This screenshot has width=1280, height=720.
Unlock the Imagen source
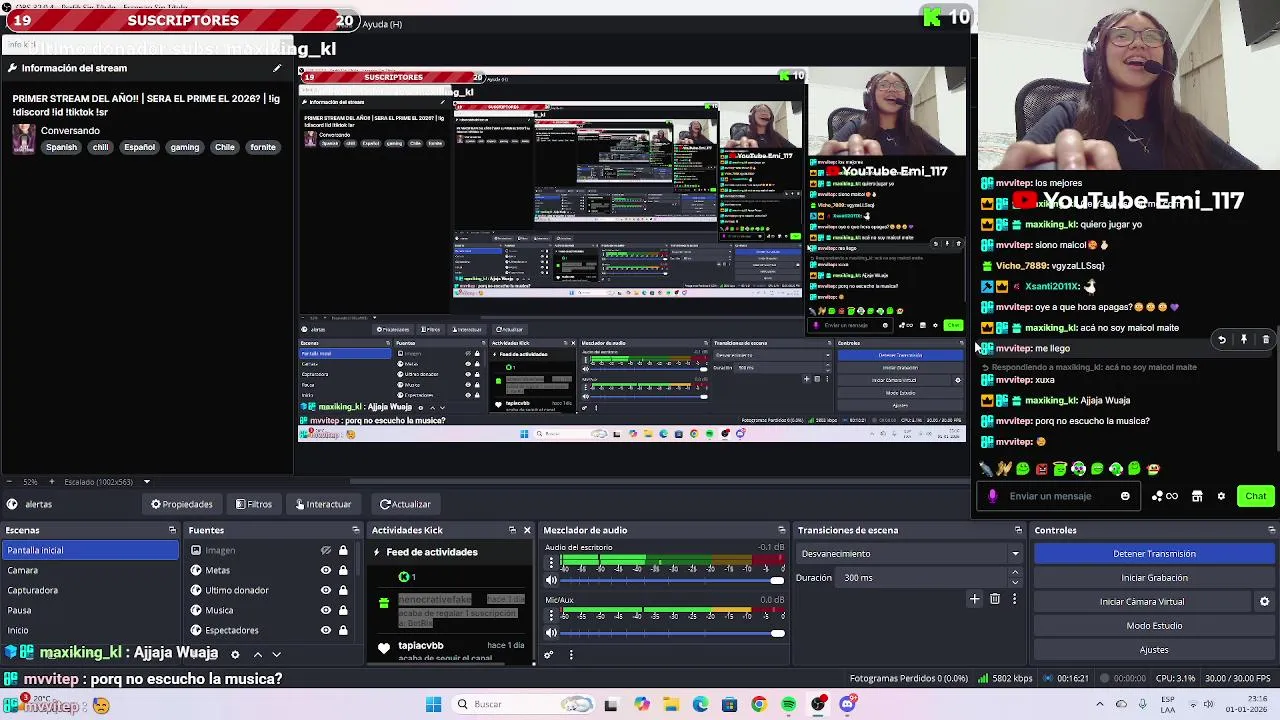(343, 550)
